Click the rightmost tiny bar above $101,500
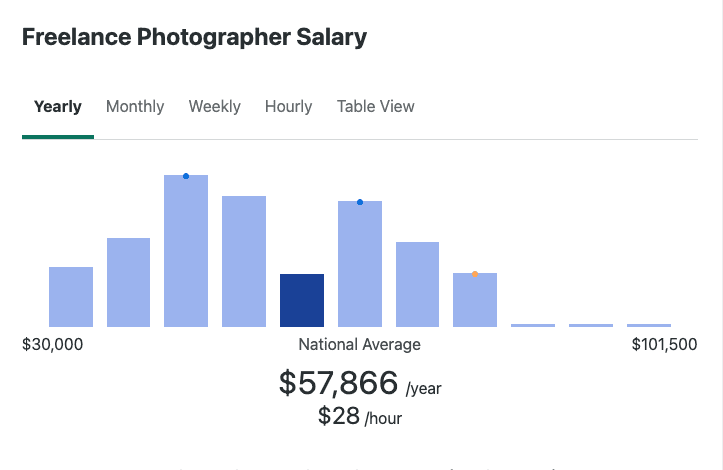The image size is (723, 470). [x=649, y=325]
